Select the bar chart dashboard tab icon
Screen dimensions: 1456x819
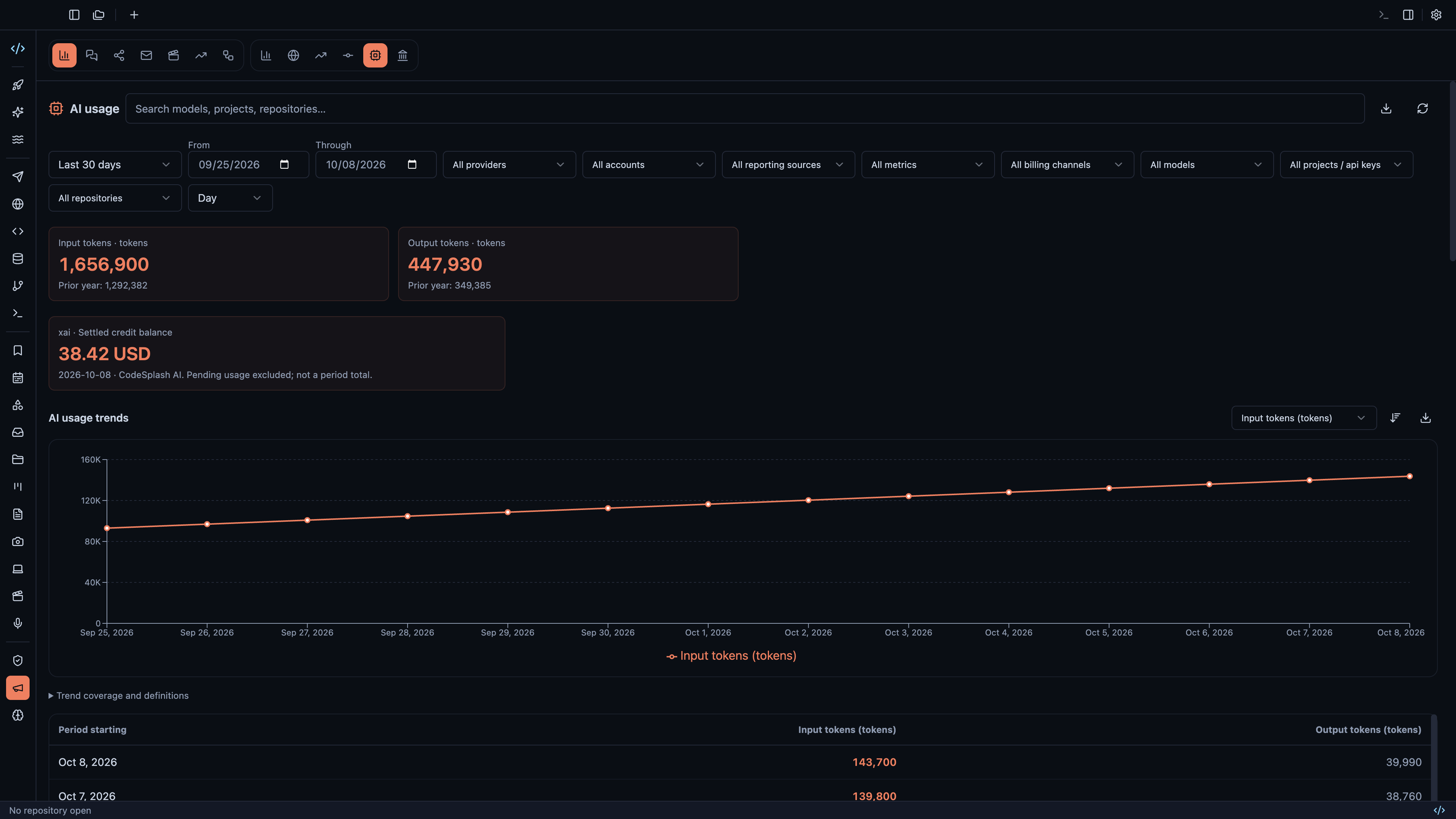click(64, 55)
